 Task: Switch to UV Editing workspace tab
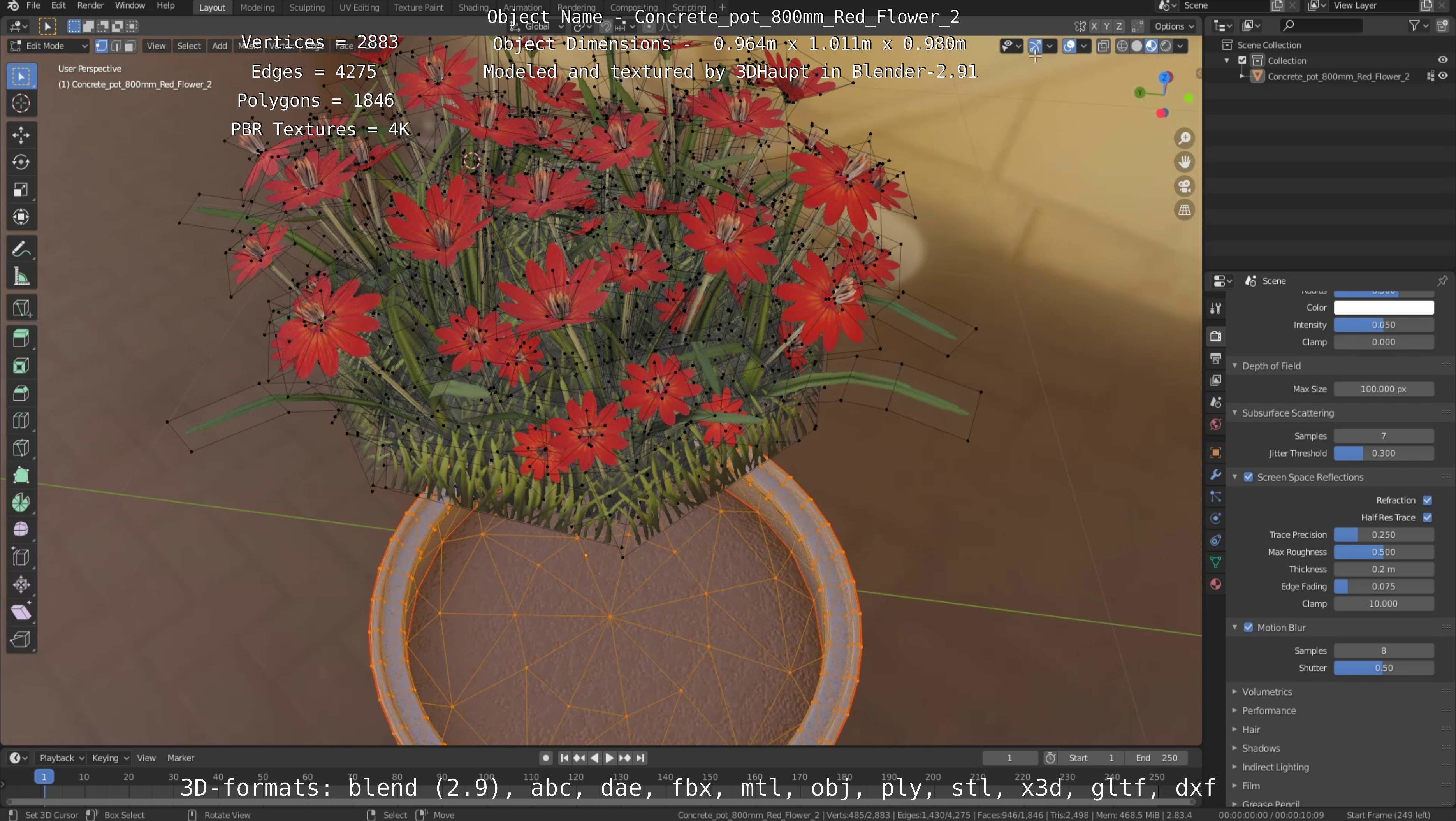(x=359, y=7)
